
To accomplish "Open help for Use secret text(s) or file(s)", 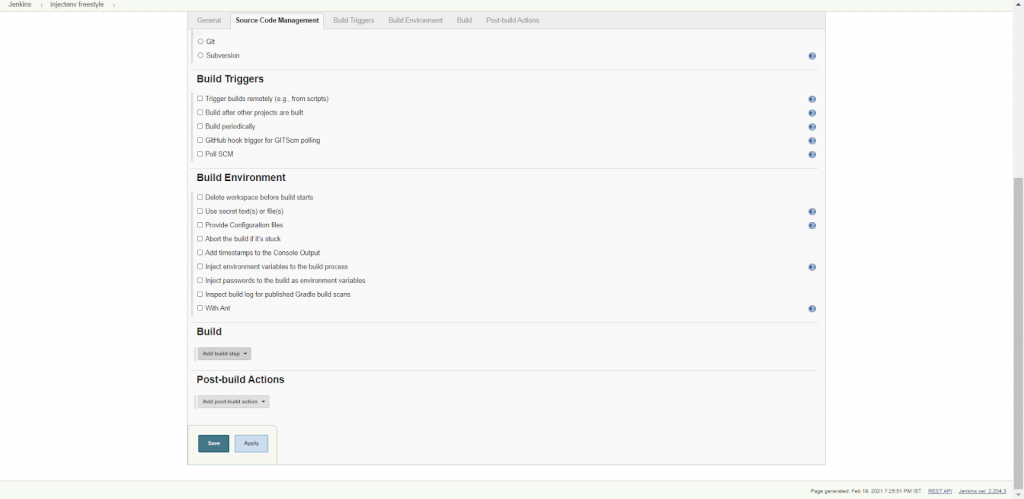I will click(x=812, y=212).
